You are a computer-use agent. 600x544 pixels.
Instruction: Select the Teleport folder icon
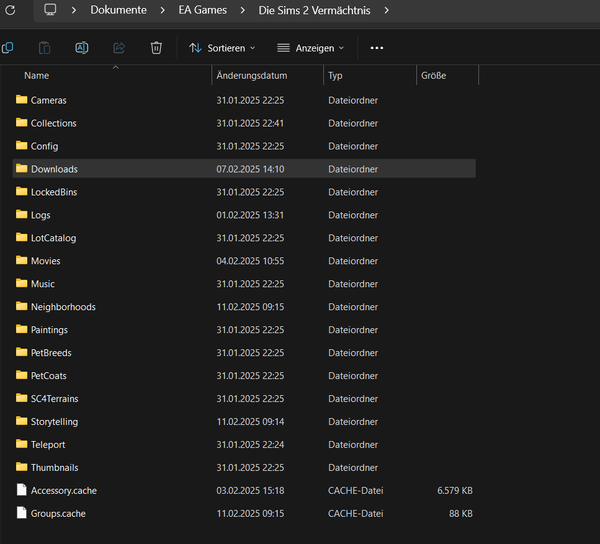click(x=21, y=444)
